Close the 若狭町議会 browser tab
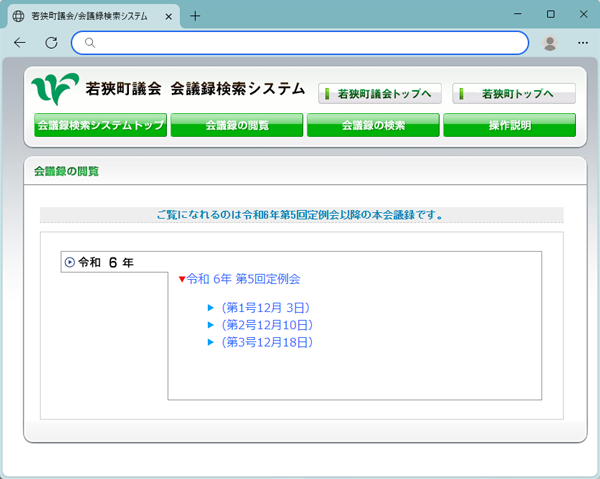The image size is (600, 479). click(168, 16)
